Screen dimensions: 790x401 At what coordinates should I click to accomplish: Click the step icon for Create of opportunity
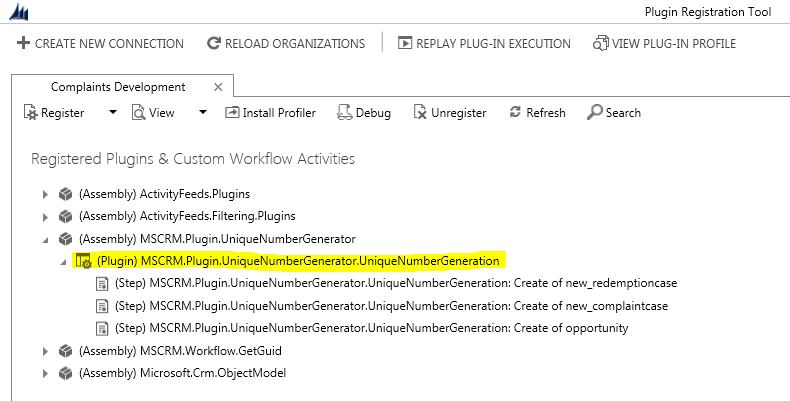tap(102, 328)
